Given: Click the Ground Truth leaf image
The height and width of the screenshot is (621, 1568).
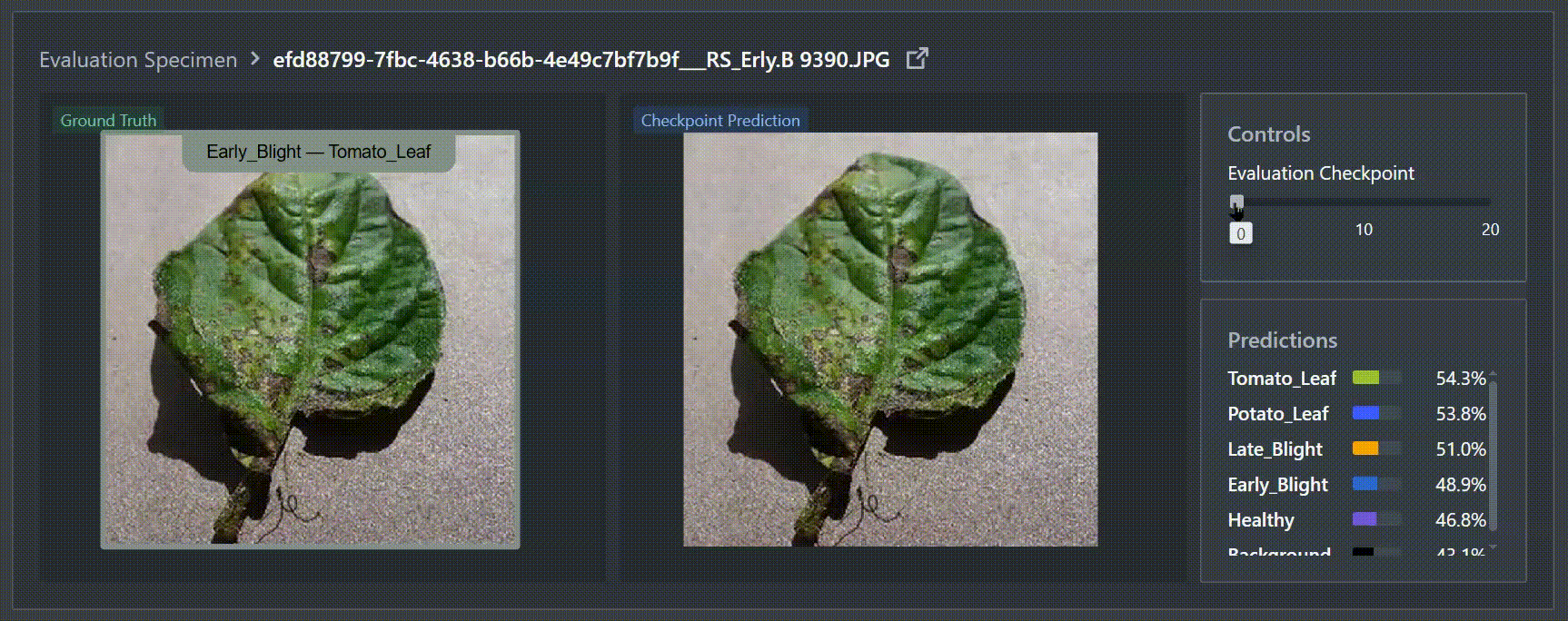Looking at the screenshot, I should click(310, 340).
